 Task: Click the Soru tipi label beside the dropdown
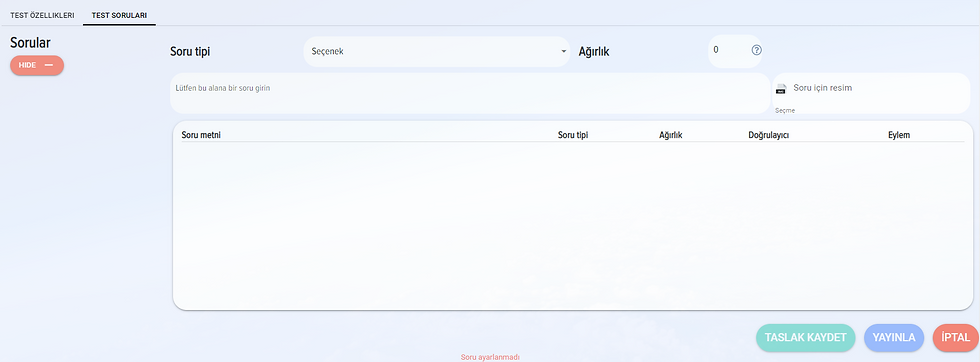click(x=190, y=52)
